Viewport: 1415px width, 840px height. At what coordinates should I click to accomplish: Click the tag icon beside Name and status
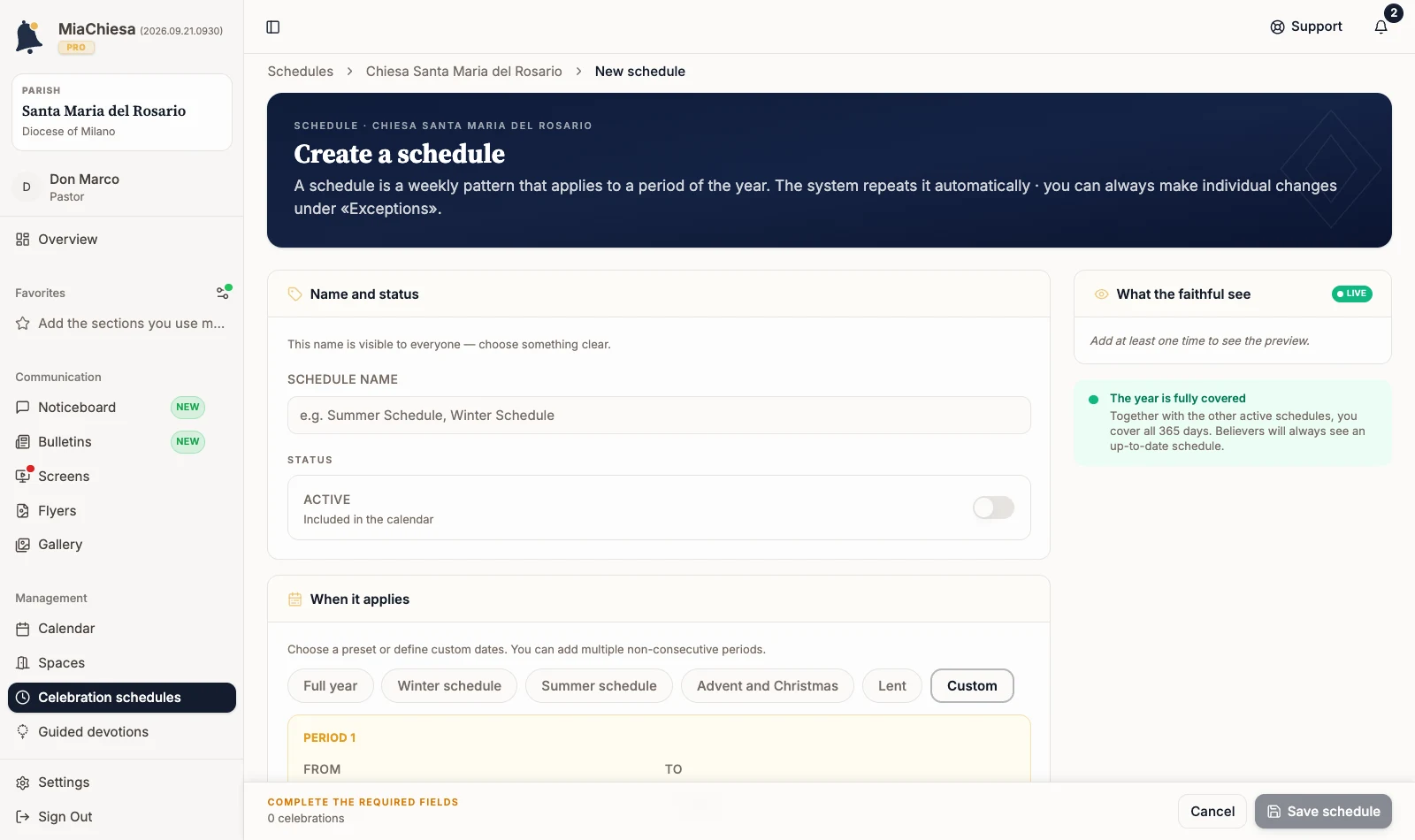click(295, 294)
